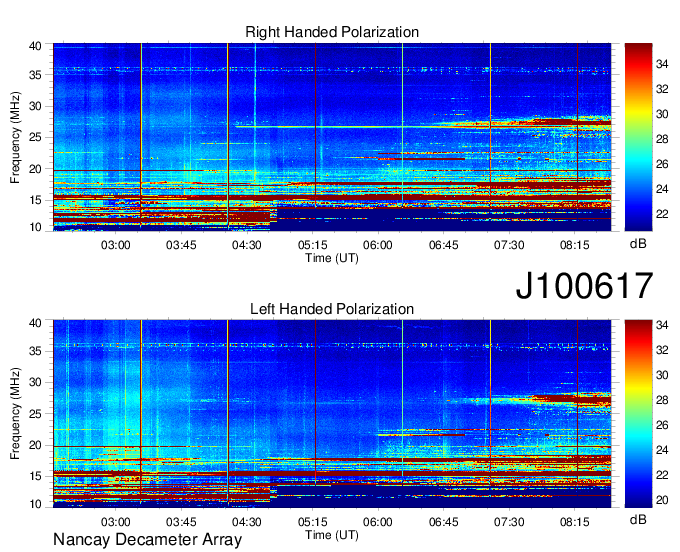Click the 03:45 tick under Right Handed plot
This screenshot has width=680, height=552.
[181, 245]
